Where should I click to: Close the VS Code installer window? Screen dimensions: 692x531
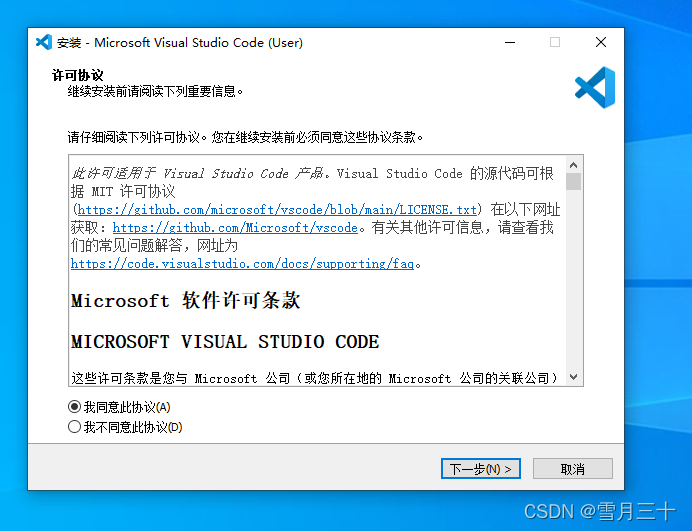(x=601, y=42)
